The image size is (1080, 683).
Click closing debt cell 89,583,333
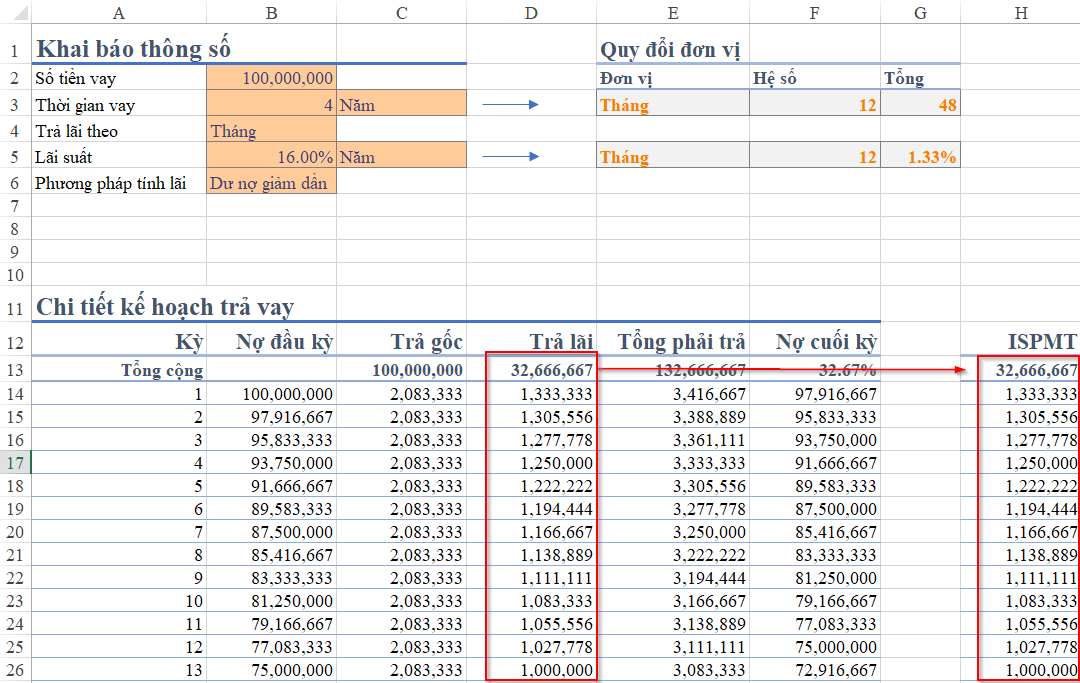click(815, 485)
